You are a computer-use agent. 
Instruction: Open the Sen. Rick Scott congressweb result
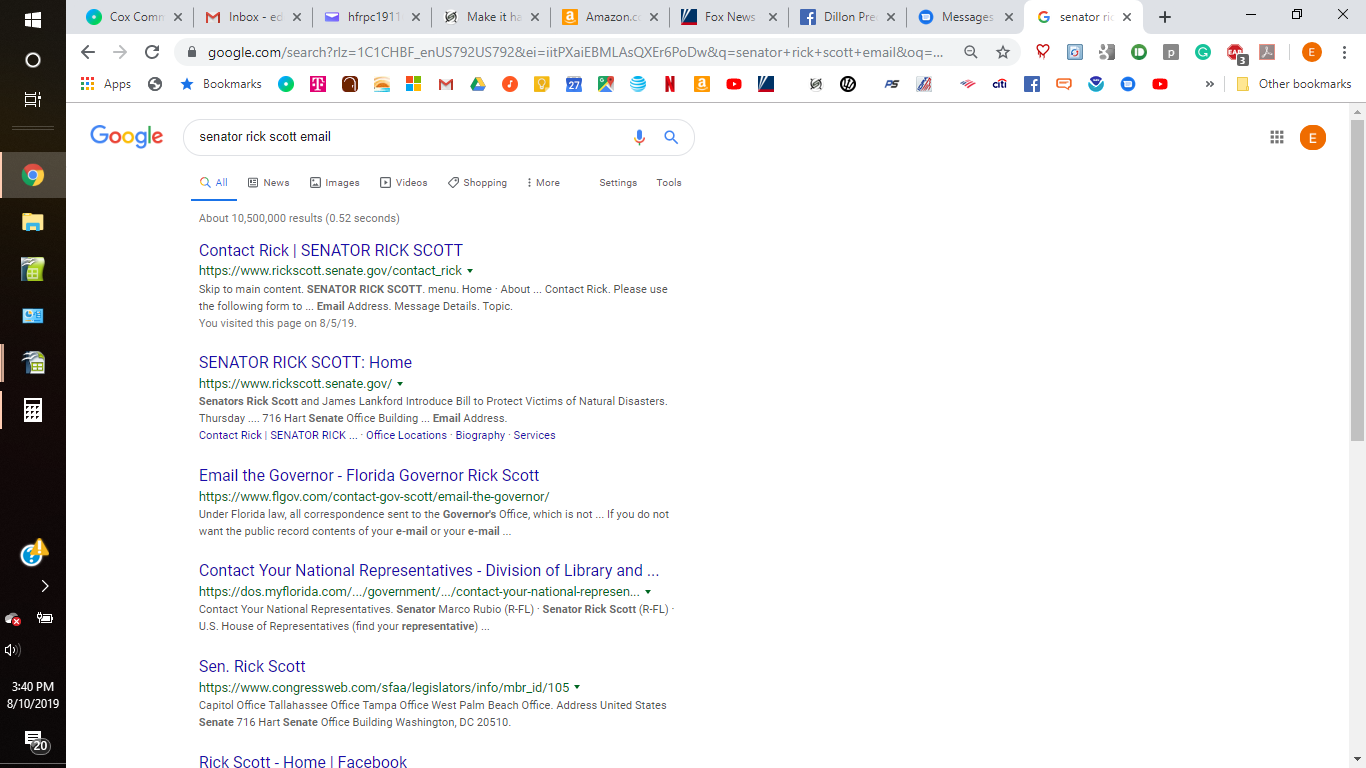point(252,666)
